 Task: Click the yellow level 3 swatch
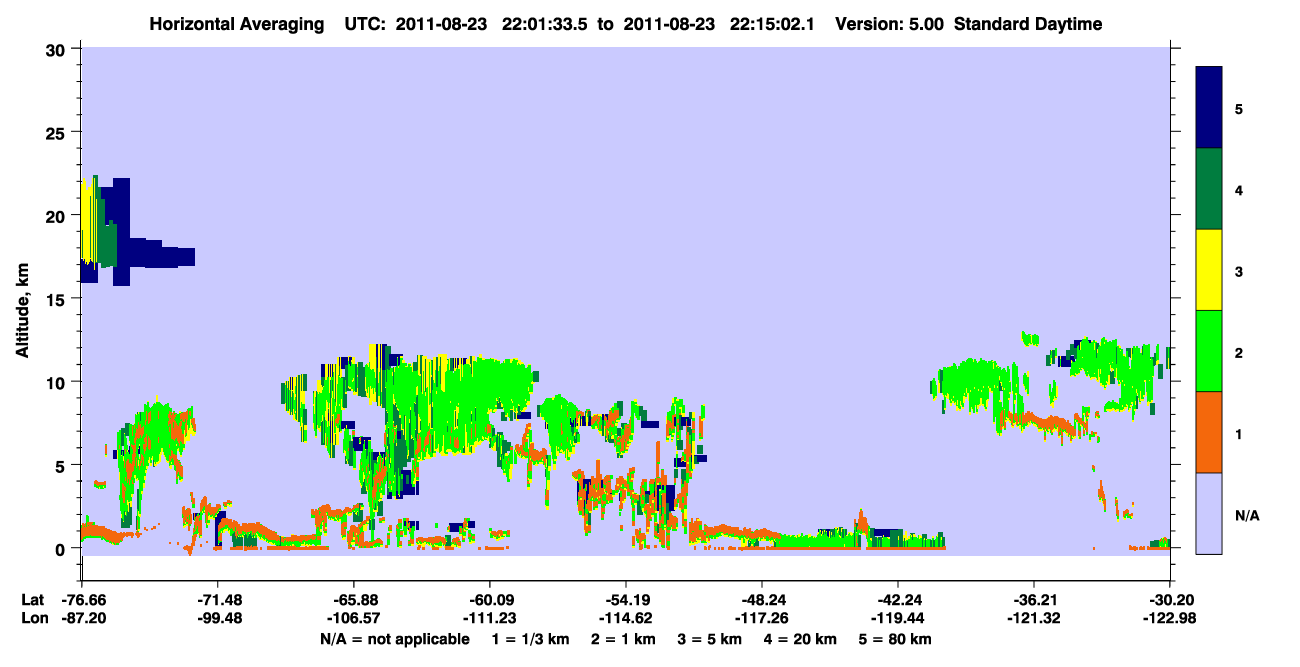(1209, 270)
